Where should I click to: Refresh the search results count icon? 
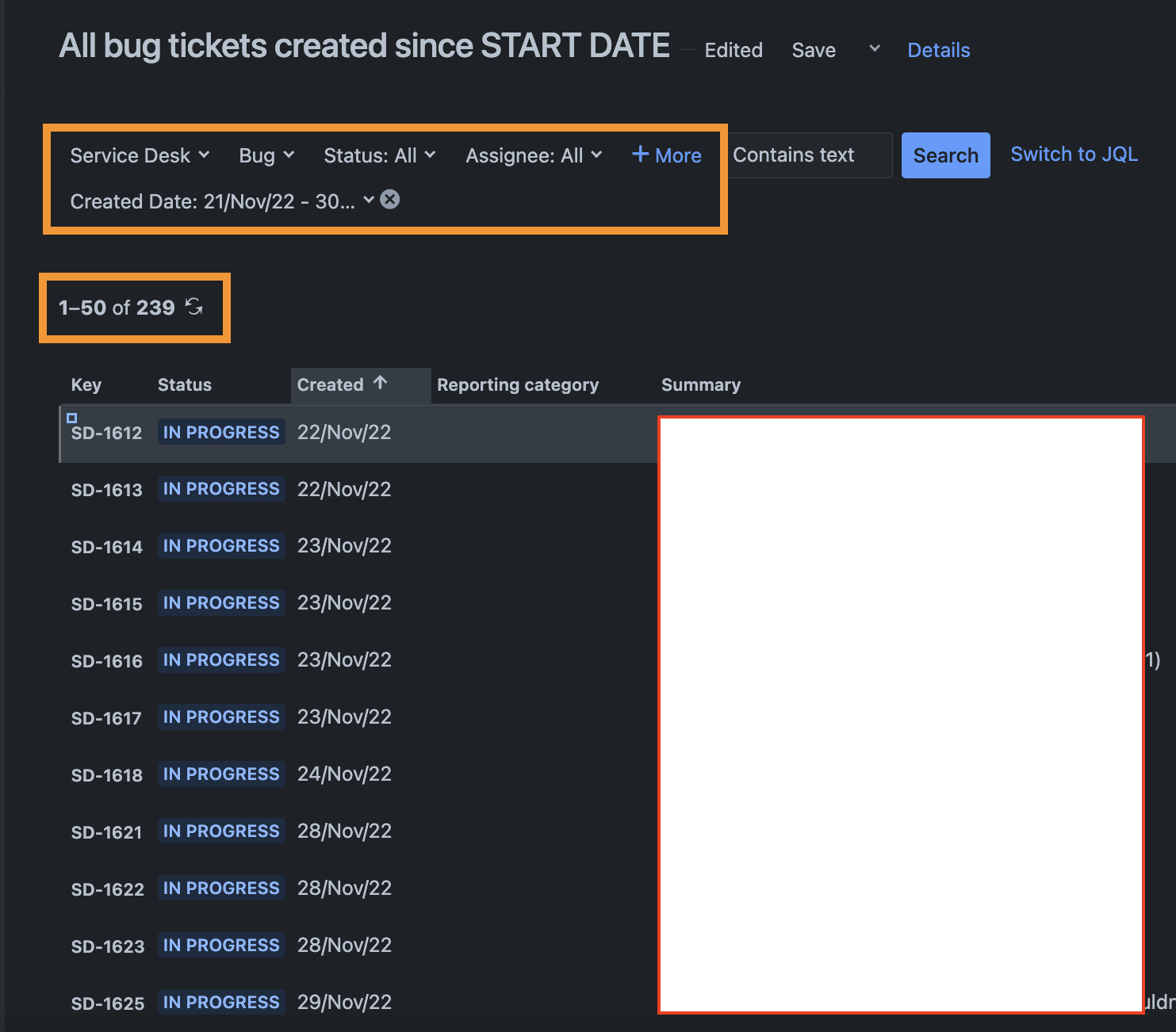click(x=194, y=307)
